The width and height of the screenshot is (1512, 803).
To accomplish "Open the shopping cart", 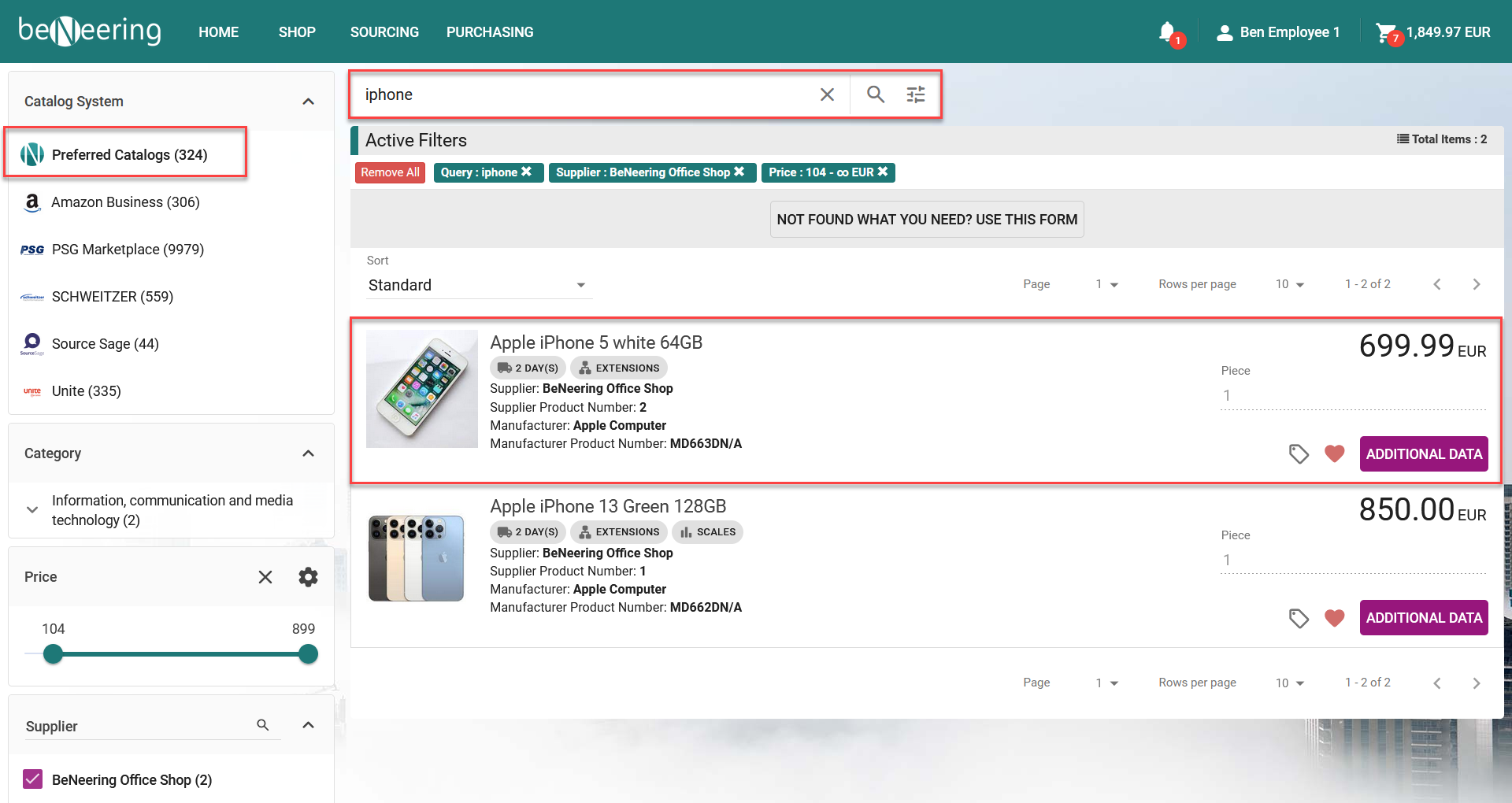I will [1385, 32].
